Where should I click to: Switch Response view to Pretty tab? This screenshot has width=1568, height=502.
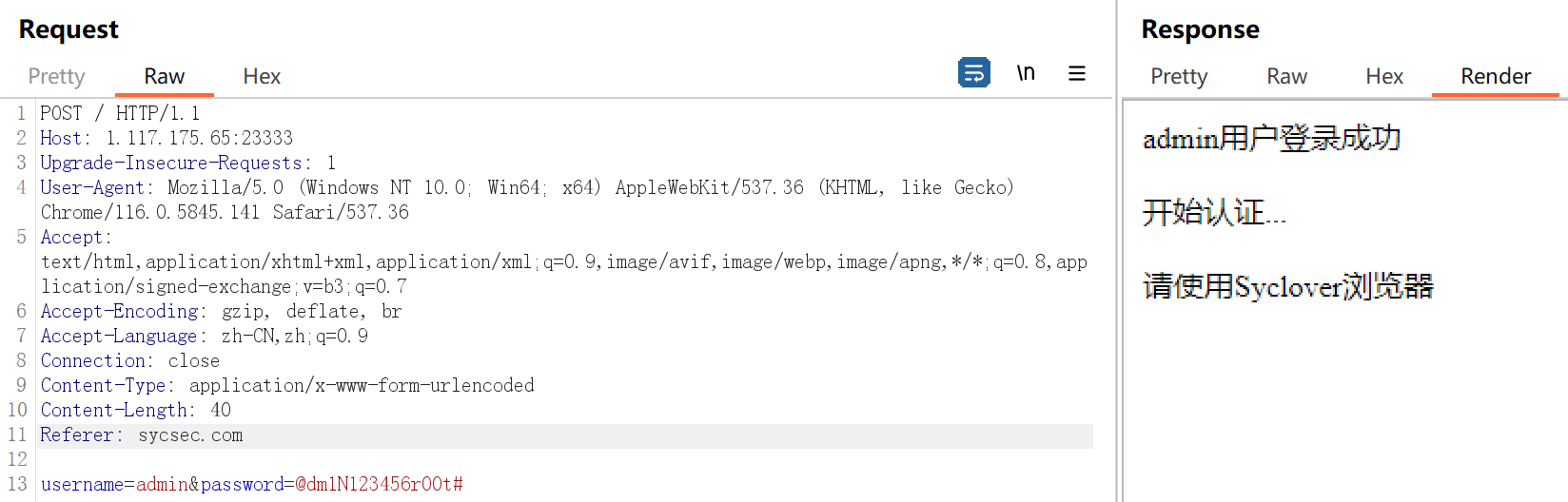1179,76
